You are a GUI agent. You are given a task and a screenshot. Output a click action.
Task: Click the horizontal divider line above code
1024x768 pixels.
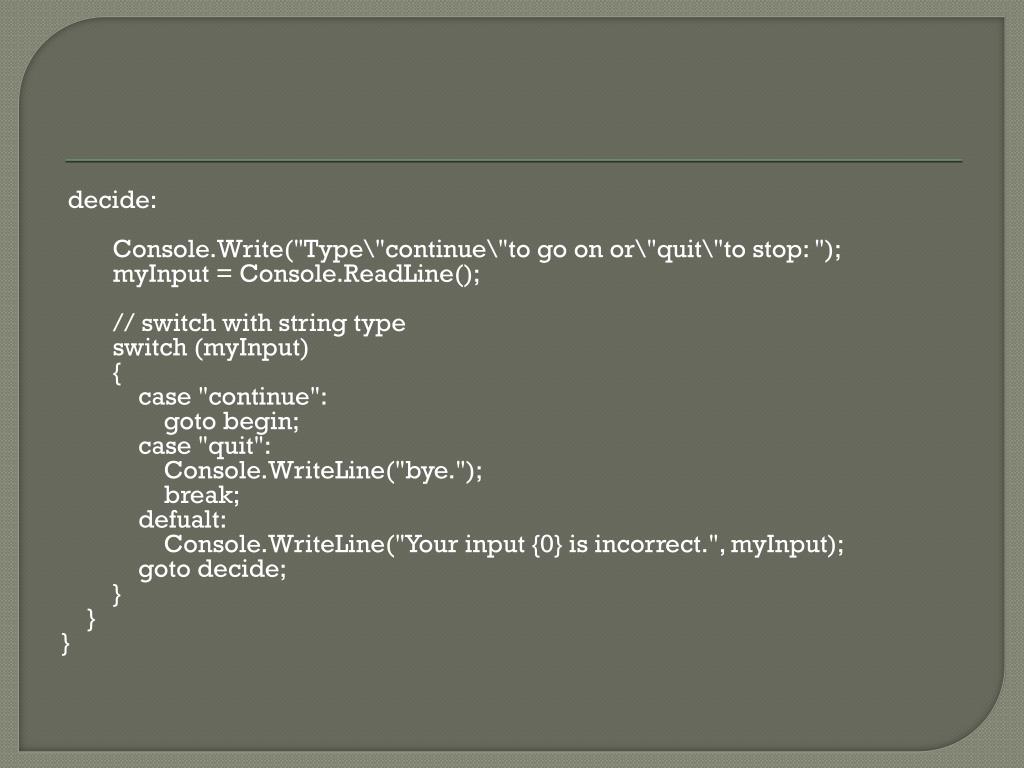[x=514, y=161]
